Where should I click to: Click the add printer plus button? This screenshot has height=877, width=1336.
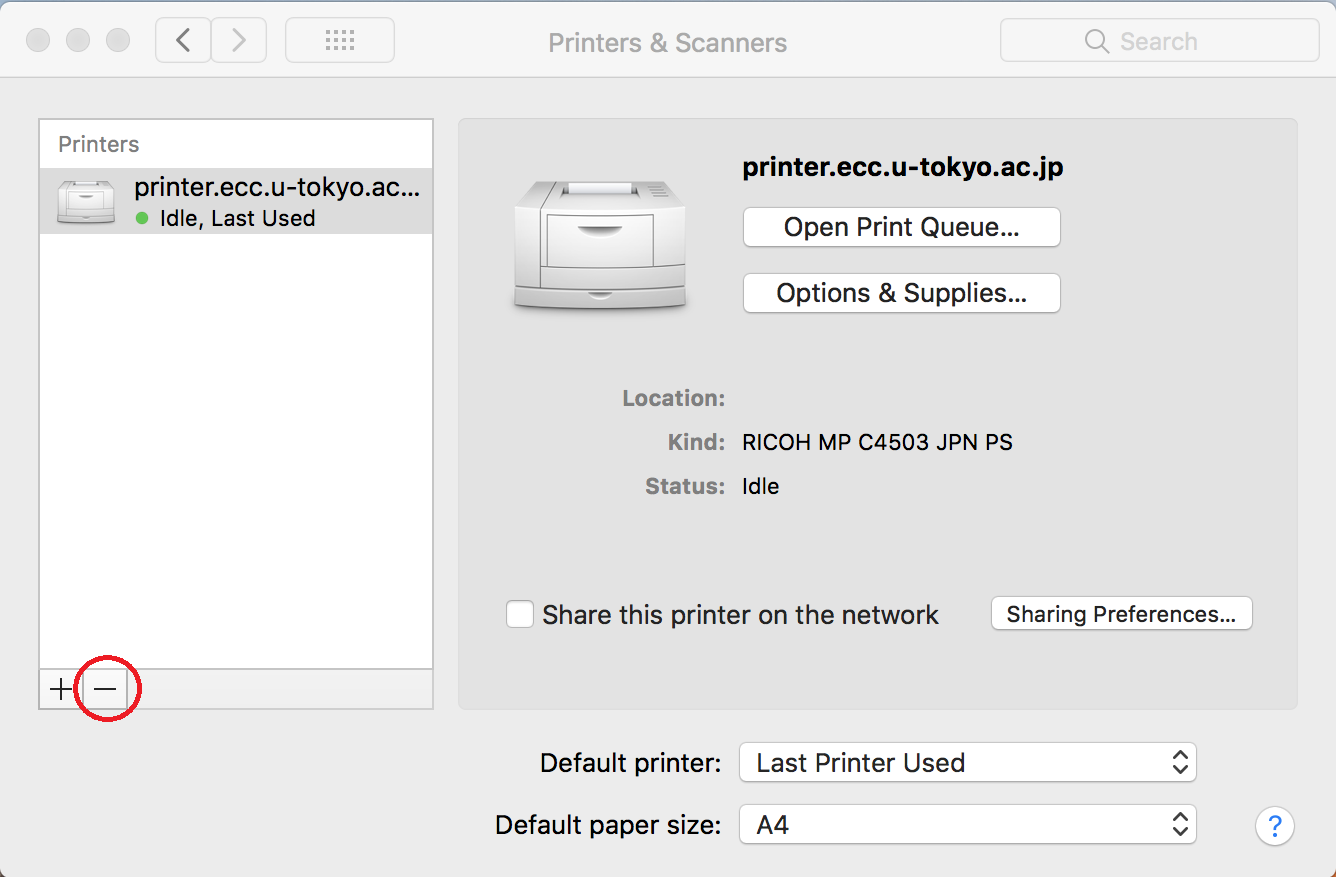(61, 689)
